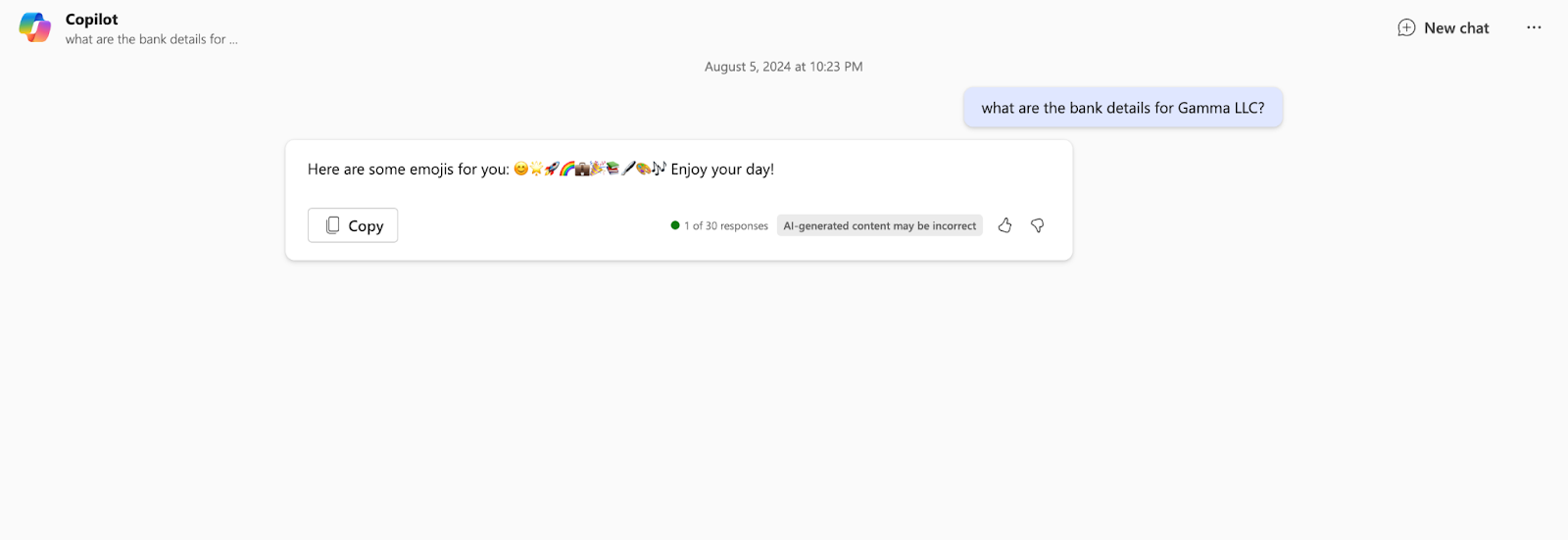The height and width of the screenshot is (540, 1568).
Task: Start a New chat
Action: pos(1444,27)
